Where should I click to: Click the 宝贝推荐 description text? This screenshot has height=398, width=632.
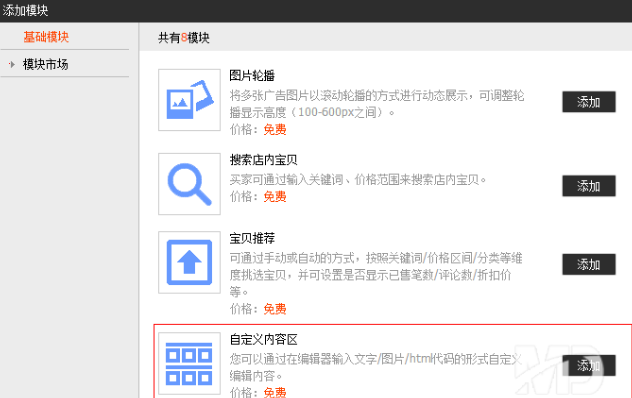point(376,275)
